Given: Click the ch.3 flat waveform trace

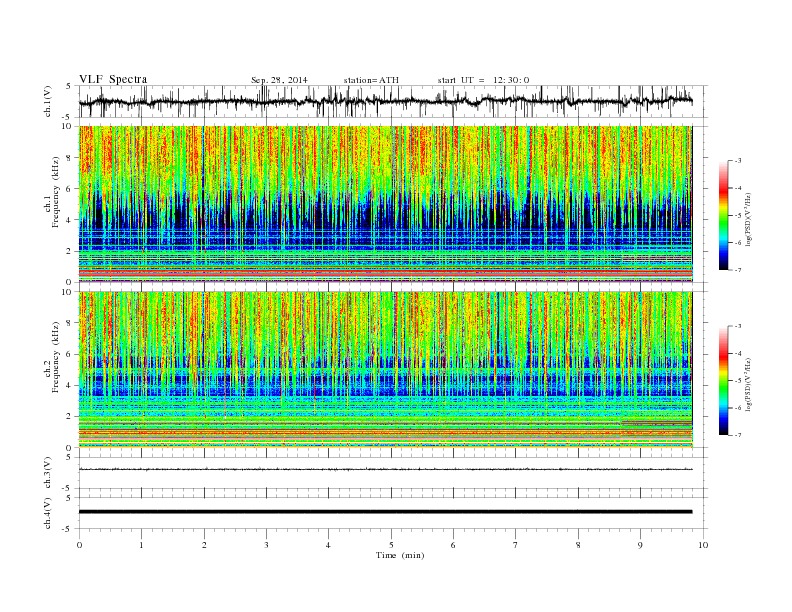Looking at the screenshot, I should click(386, 470).
